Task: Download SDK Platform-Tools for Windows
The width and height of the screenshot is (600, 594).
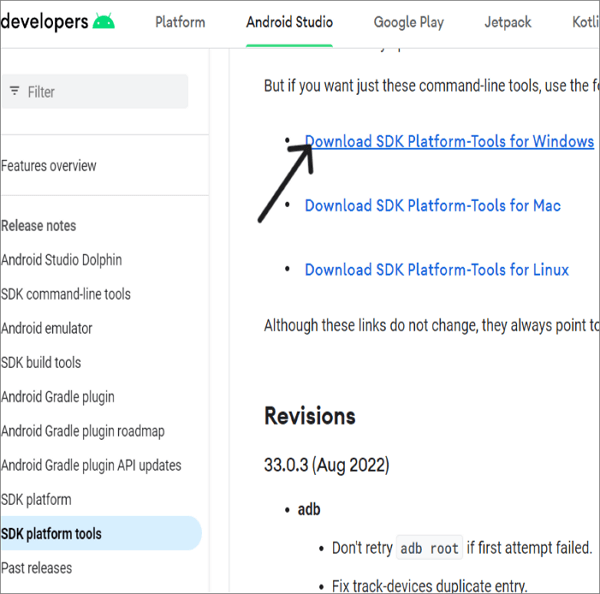Action: pyautogui.click(x=449, y=142)
